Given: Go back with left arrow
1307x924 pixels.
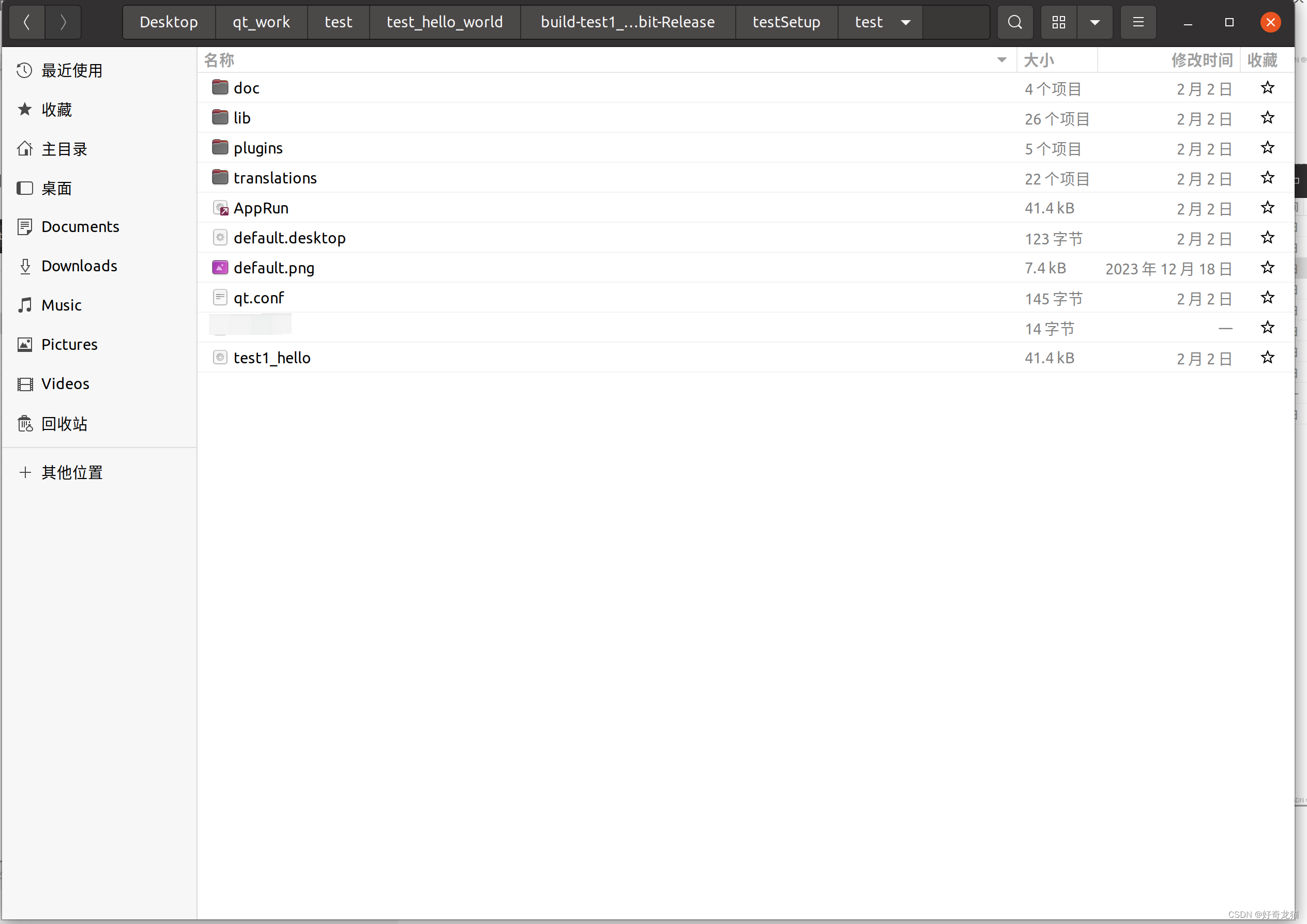Looking at the screenshot, I should click(26, 22).
